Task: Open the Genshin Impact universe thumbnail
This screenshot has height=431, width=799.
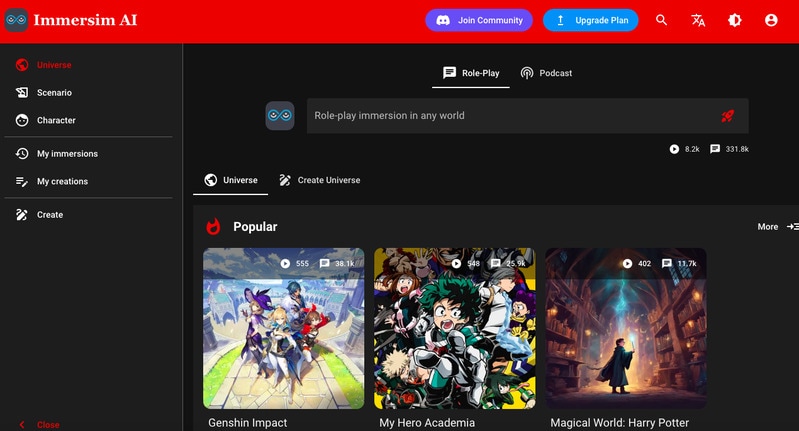Action: [x=284, y=328]
